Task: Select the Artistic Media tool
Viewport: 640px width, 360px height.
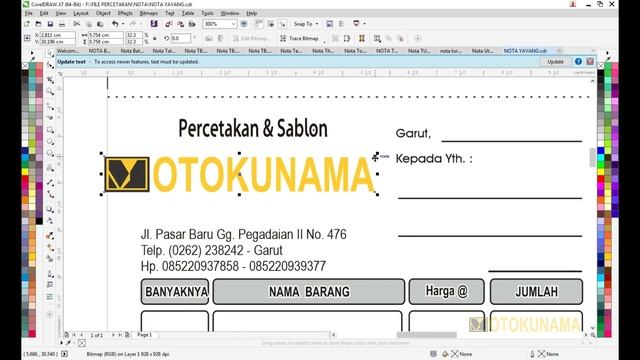Action: coord(50,118)
